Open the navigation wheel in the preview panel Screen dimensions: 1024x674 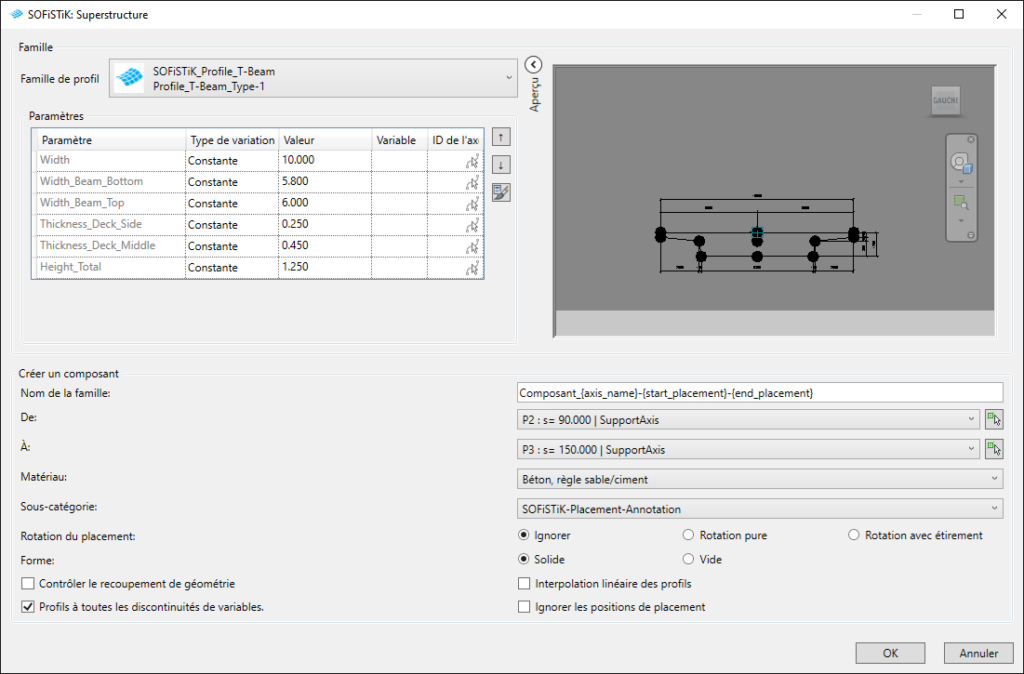pos(959,161)
